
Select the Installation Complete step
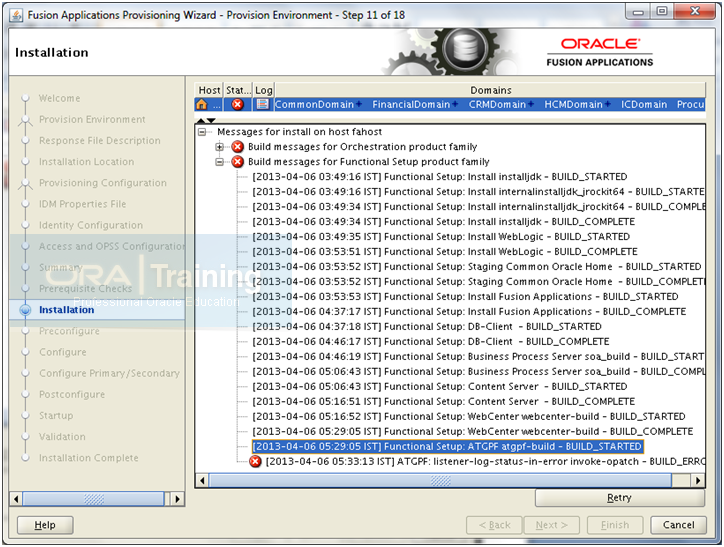click(89, 458)
